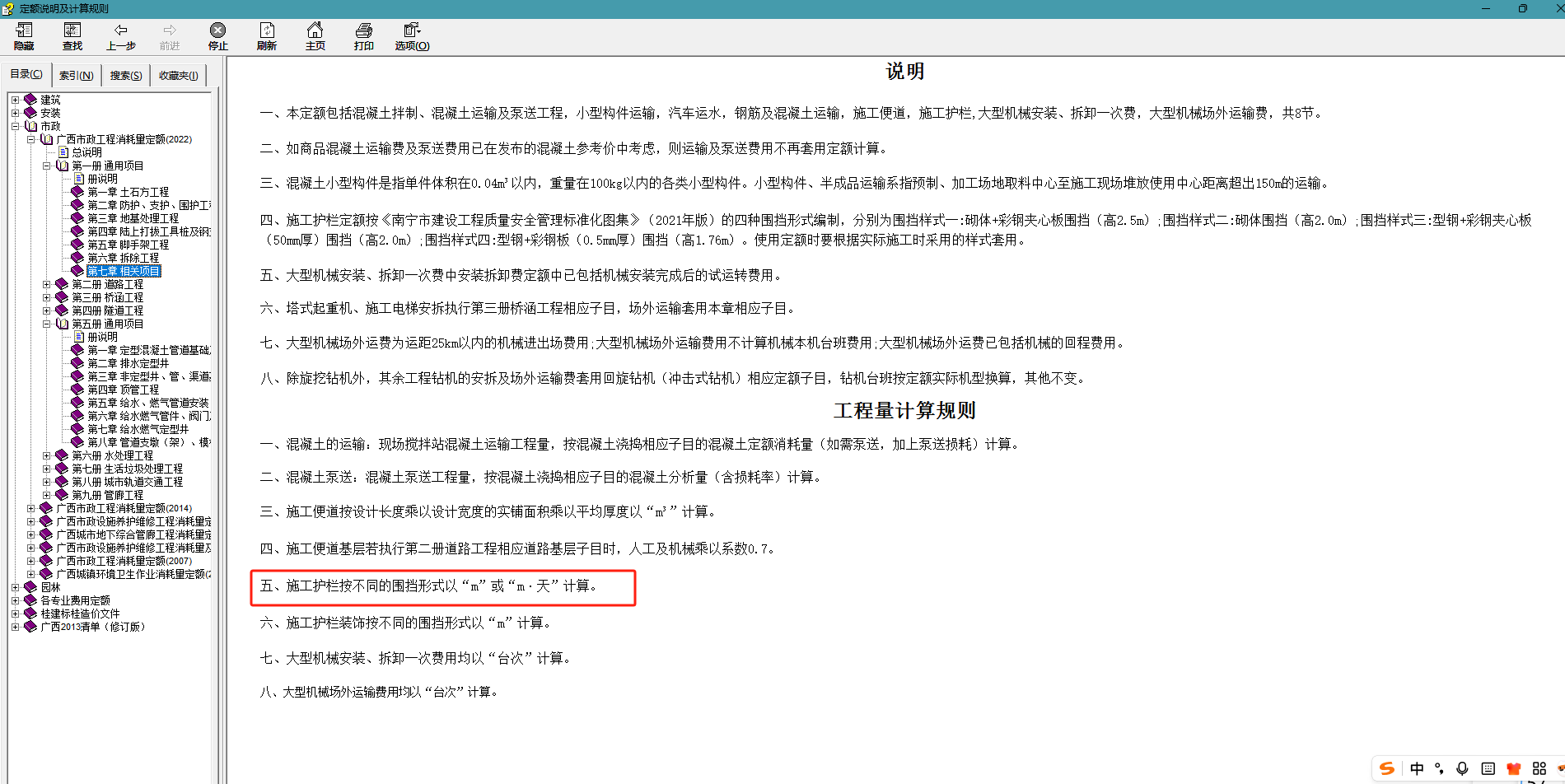Image resolution: width=1565 pixels, height=784 pixels.
Task: Switch to the 收藏夹(I) tab
Action: coord(178,75)
